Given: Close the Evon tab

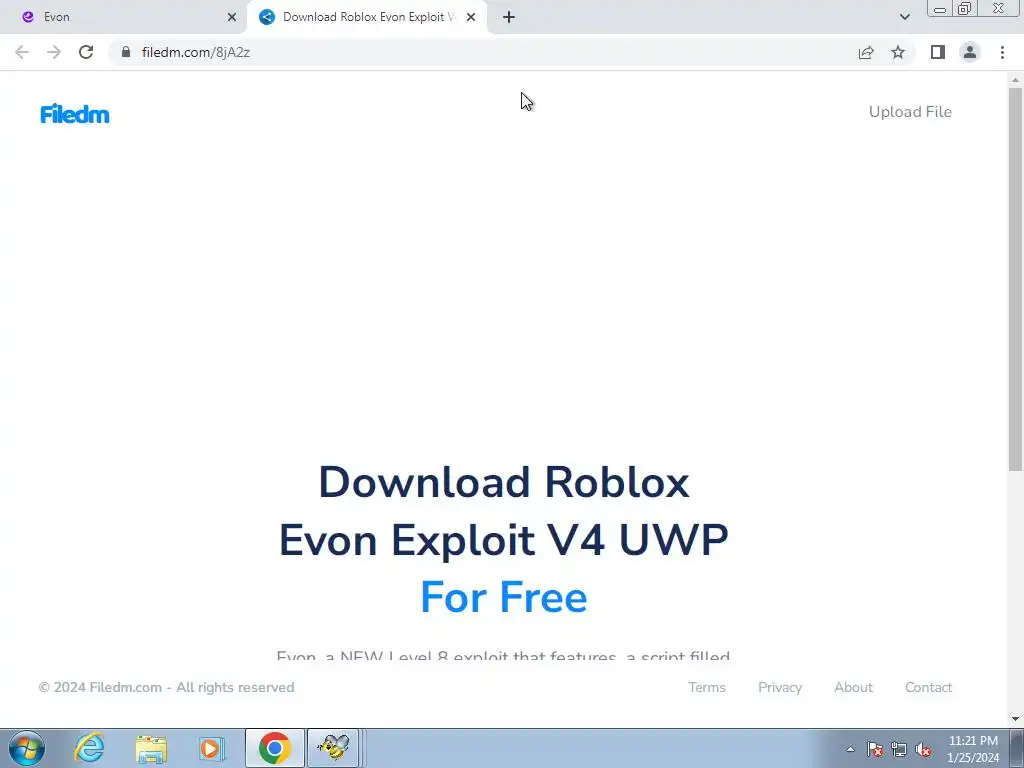Looking at the screenshot, I should [x=232, y=17].
